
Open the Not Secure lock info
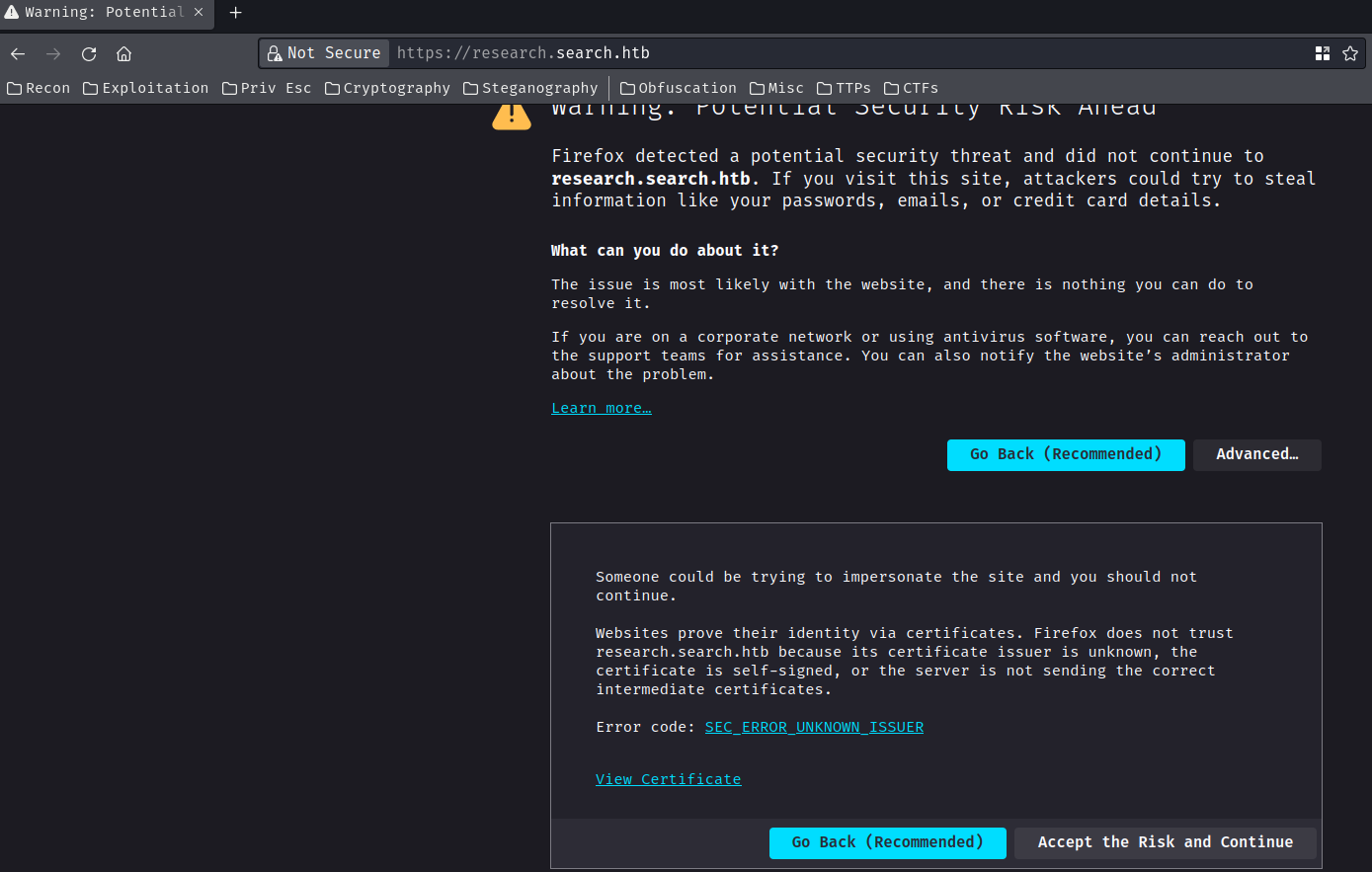point(324,53)
